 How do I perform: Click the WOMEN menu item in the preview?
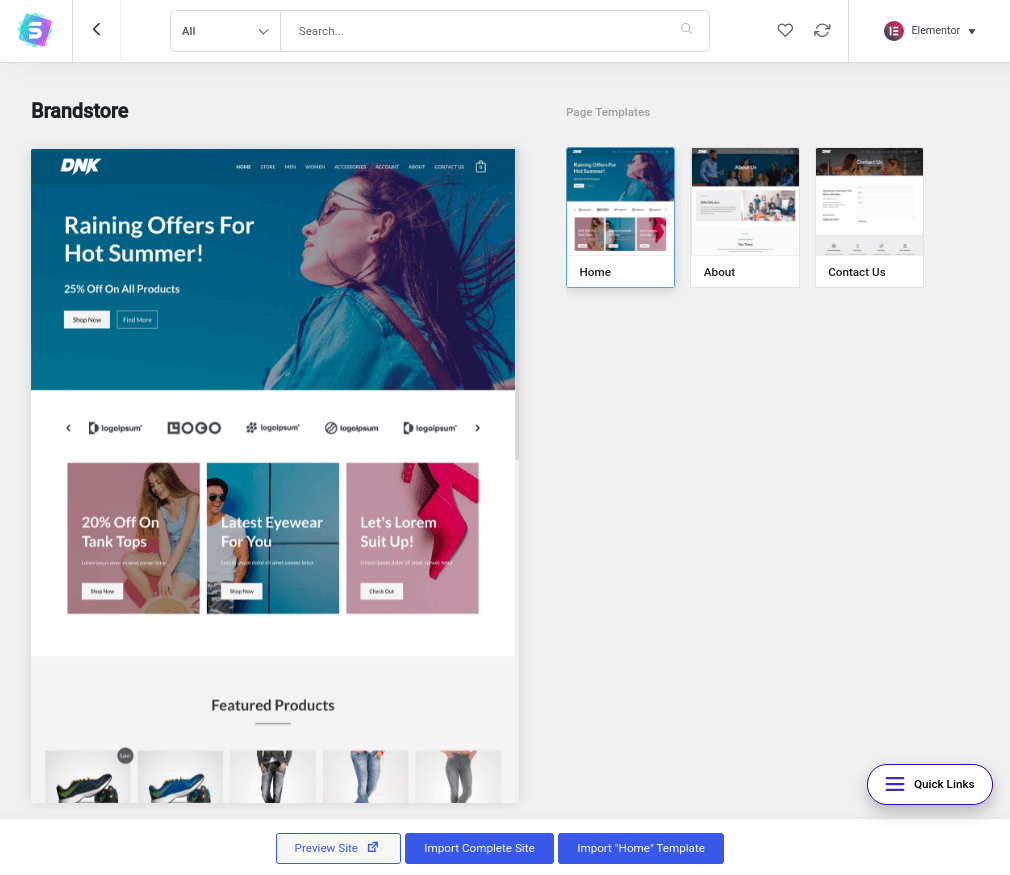tap(315, 167)
